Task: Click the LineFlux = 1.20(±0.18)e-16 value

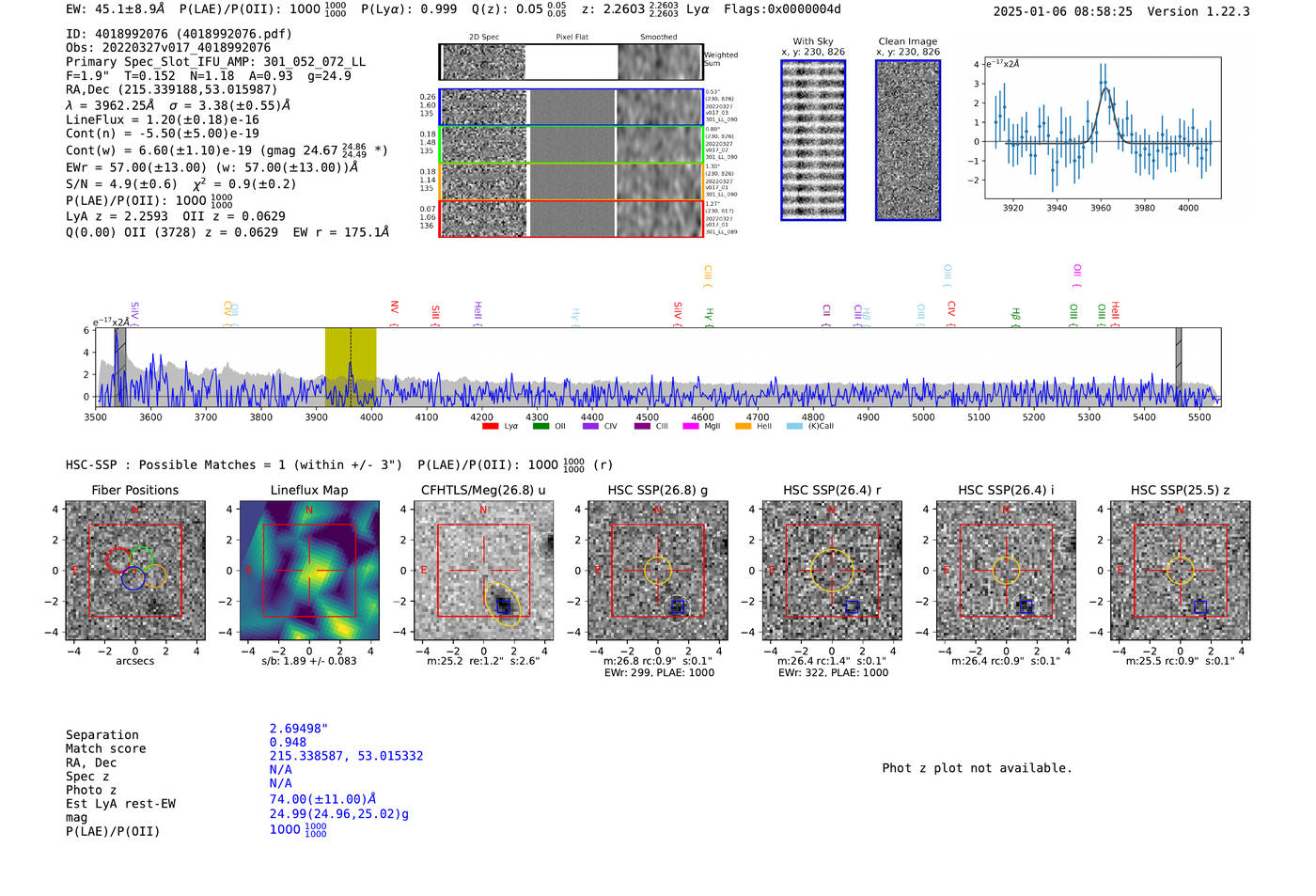Action: 163,120
